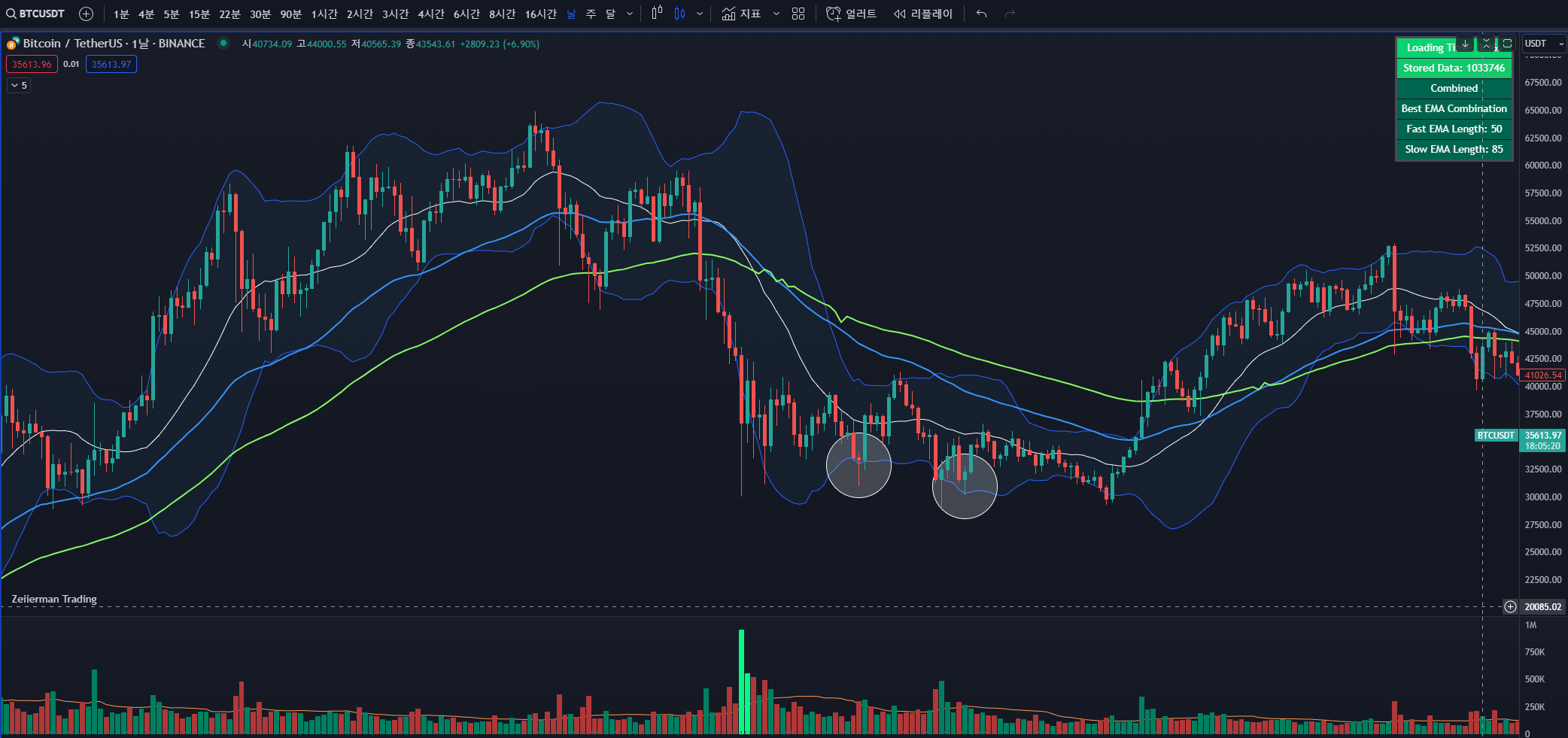Click the green market status dot
The width and height of the screenshot is (1568, 738).
223,43
